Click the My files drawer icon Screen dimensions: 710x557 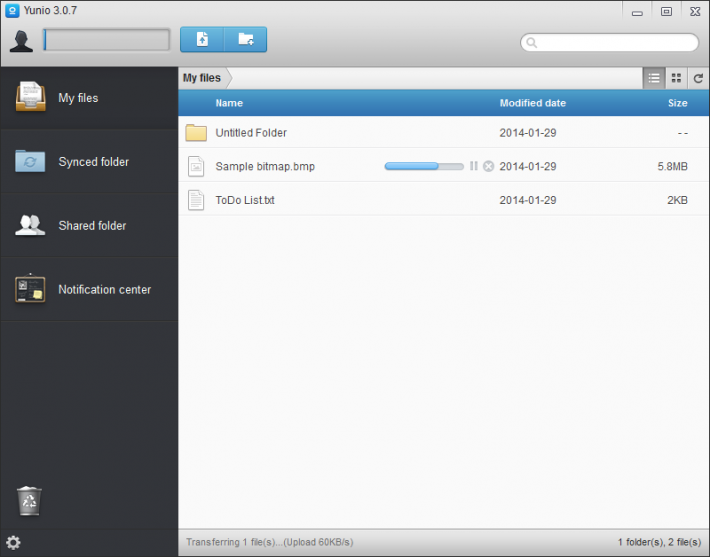point(30,96)
